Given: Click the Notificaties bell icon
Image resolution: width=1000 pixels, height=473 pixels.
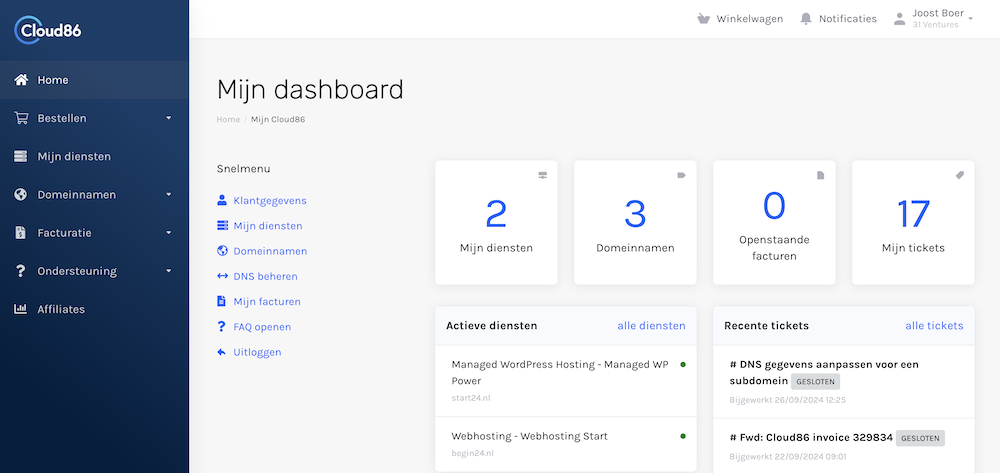Looking at the screenshot, I should point(806,19).
